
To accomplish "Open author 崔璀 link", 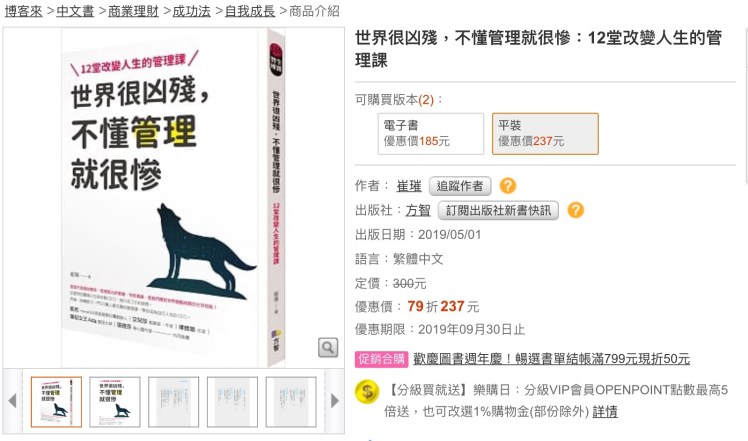I will click(409, 186).
